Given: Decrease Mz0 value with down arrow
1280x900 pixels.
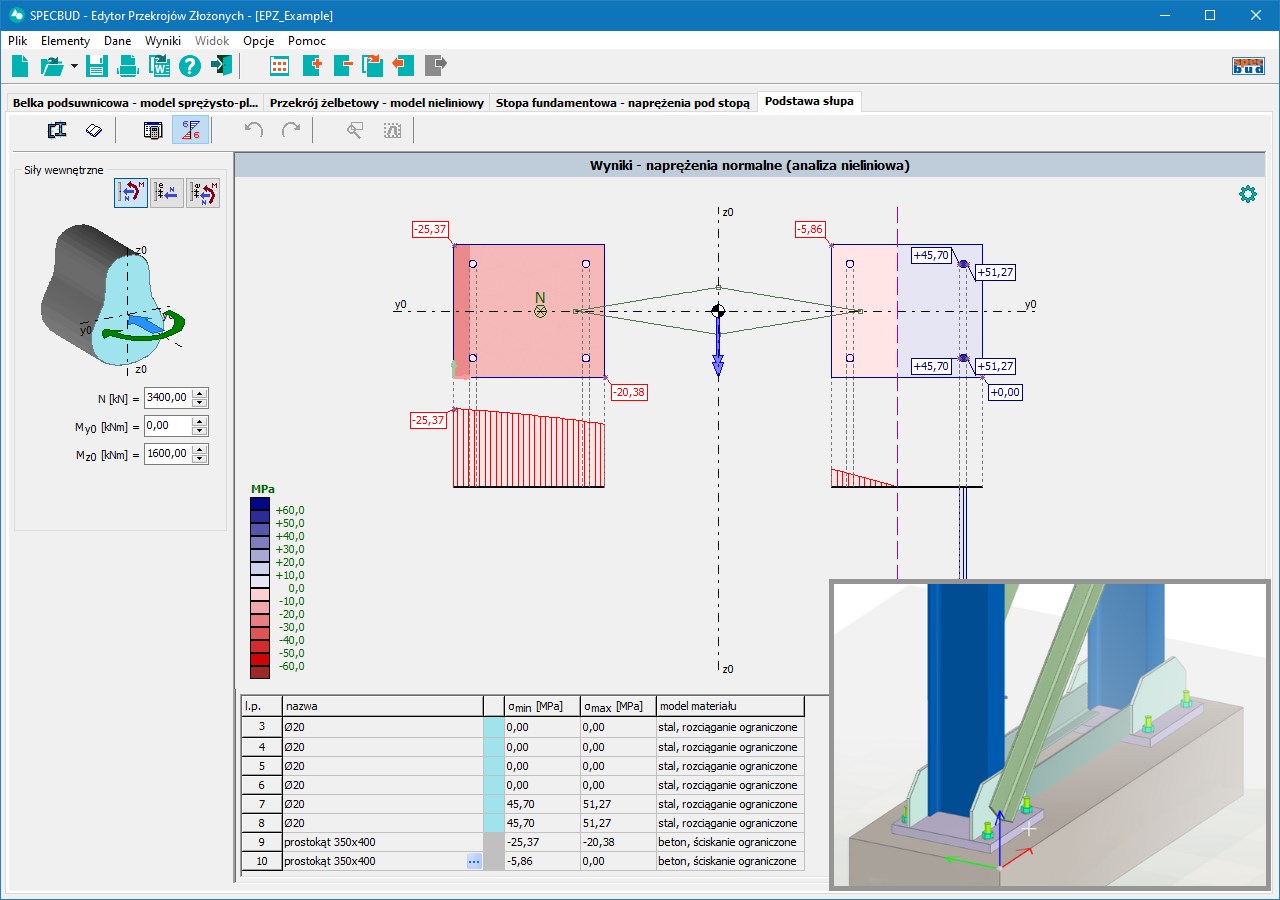Looking at the screenshot, I should point(200,458).
